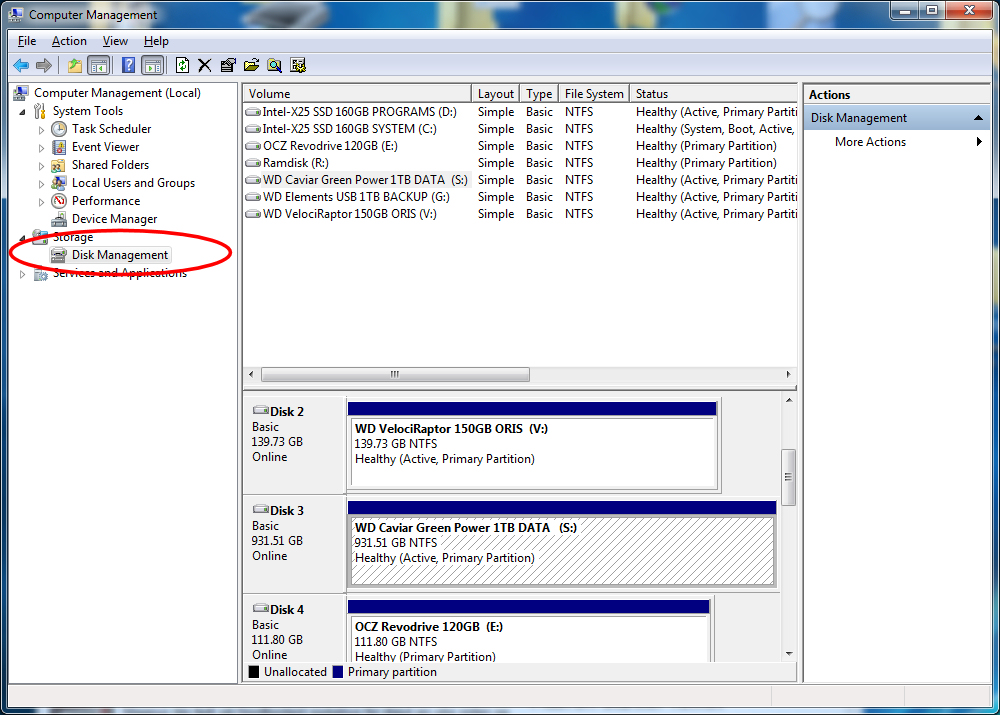The image size is (1000, 715).
Task: Click the disk view scroll-up arrow
Action: (789, 401)
